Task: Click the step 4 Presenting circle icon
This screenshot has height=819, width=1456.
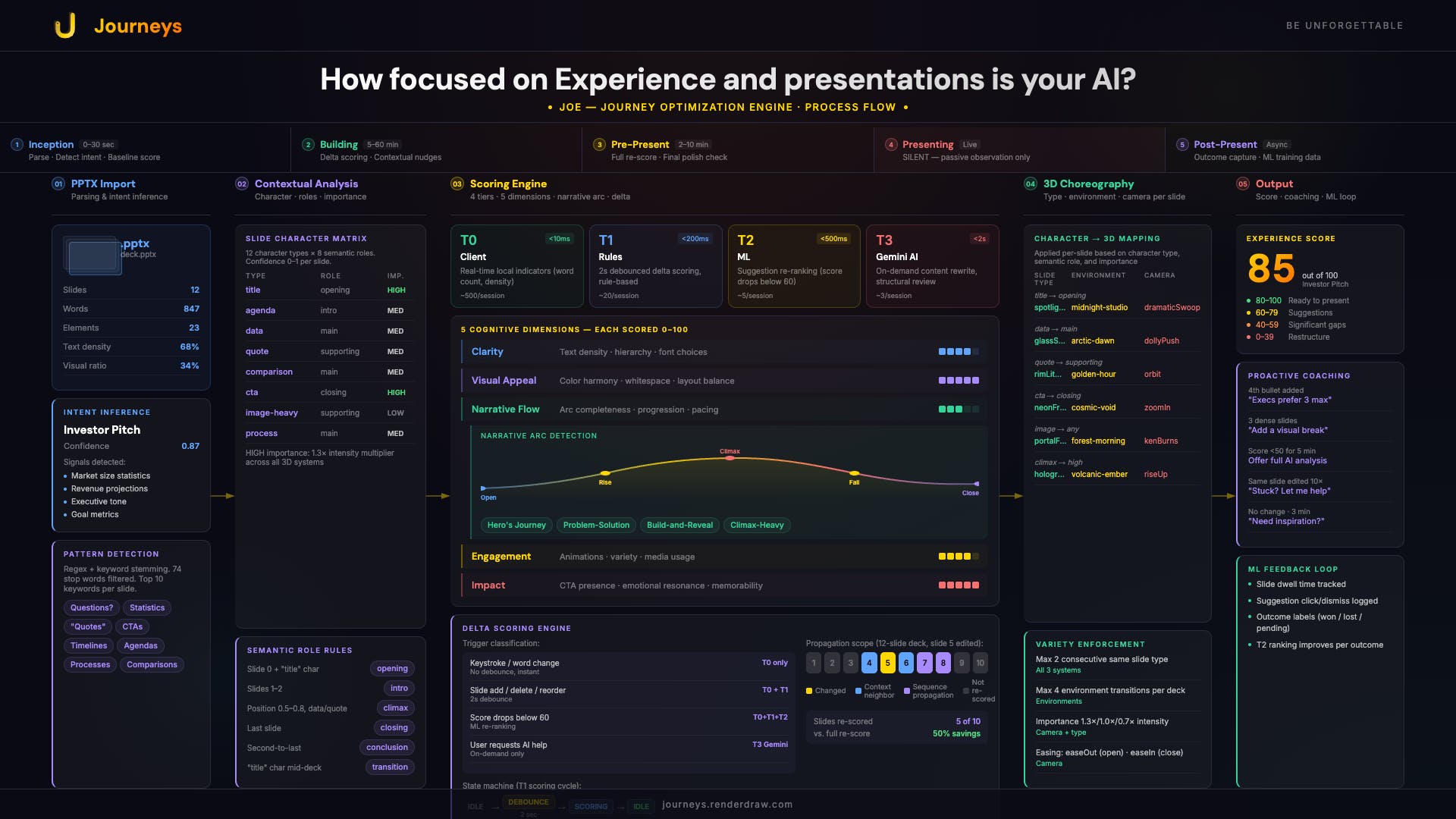Action: click(x=891, y=145)
